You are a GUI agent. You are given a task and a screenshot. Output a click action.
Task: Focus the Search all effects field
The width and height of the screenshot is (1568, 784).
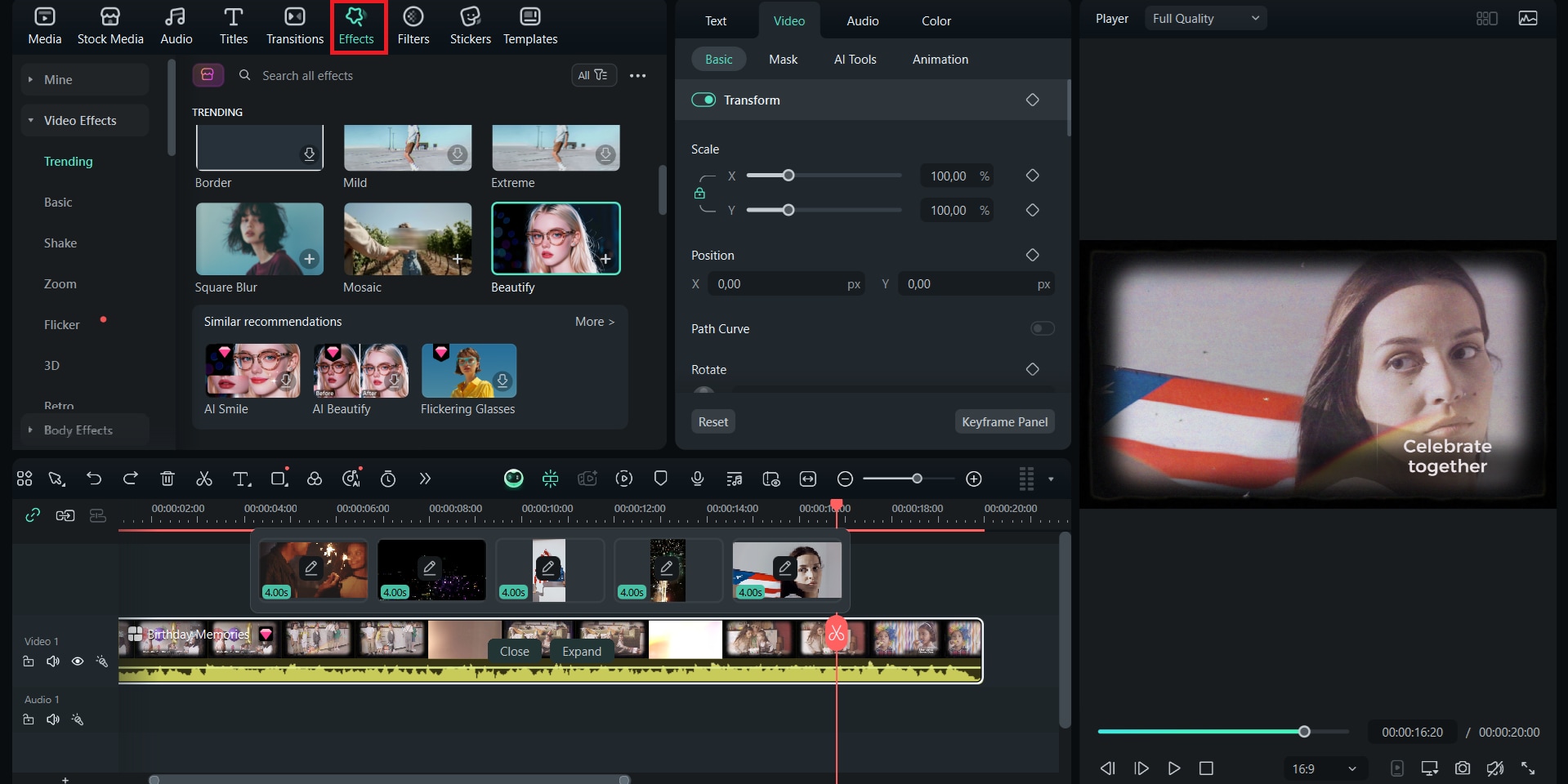coord(400,75)
